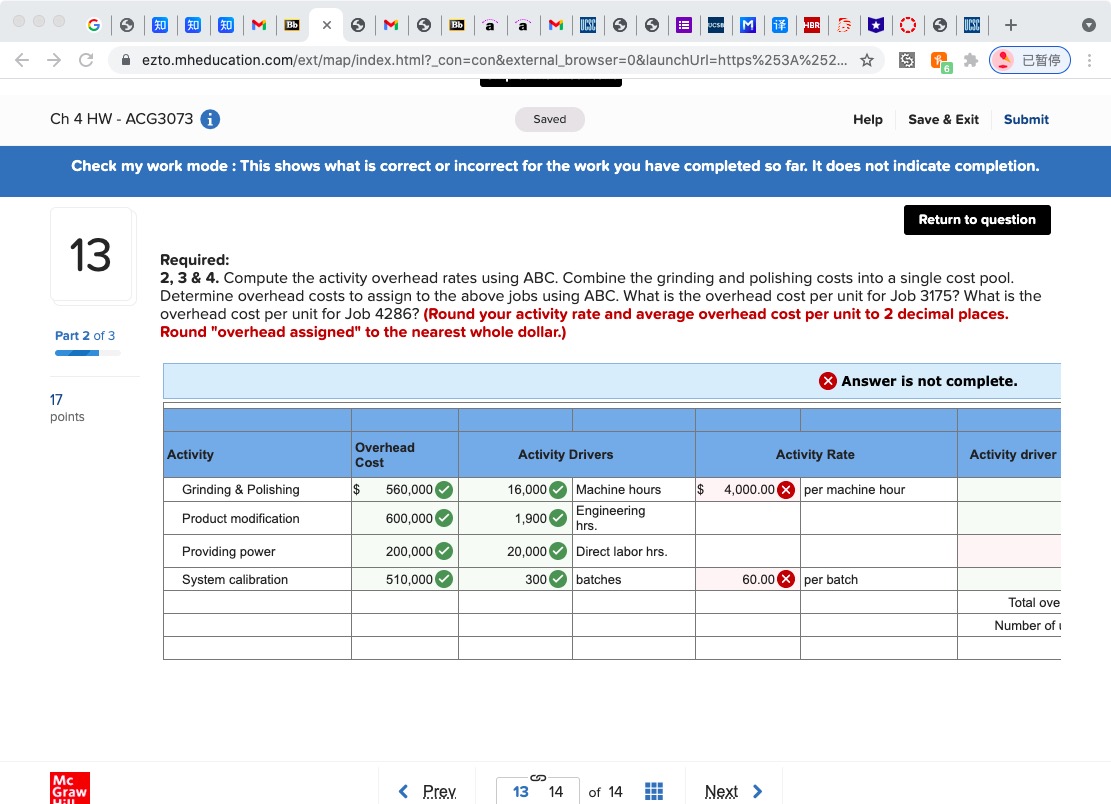Click the red X on 4,000.00 rate

(x=786, y=489)
